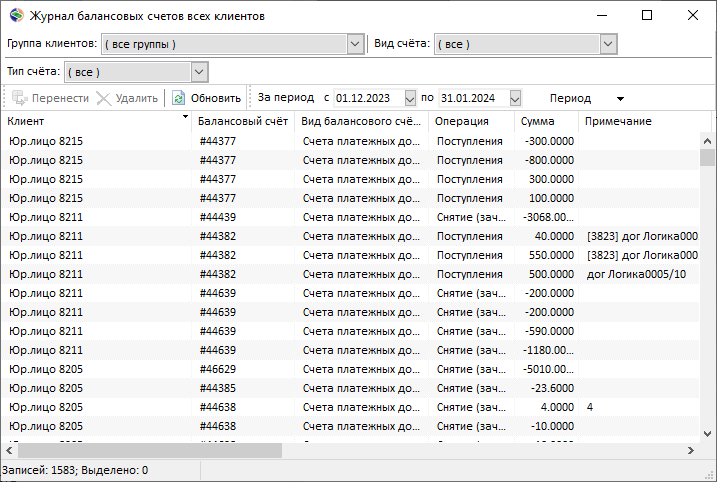Click amount cell -5010.00
Screen dimensions: 717x482
[548, 369]
